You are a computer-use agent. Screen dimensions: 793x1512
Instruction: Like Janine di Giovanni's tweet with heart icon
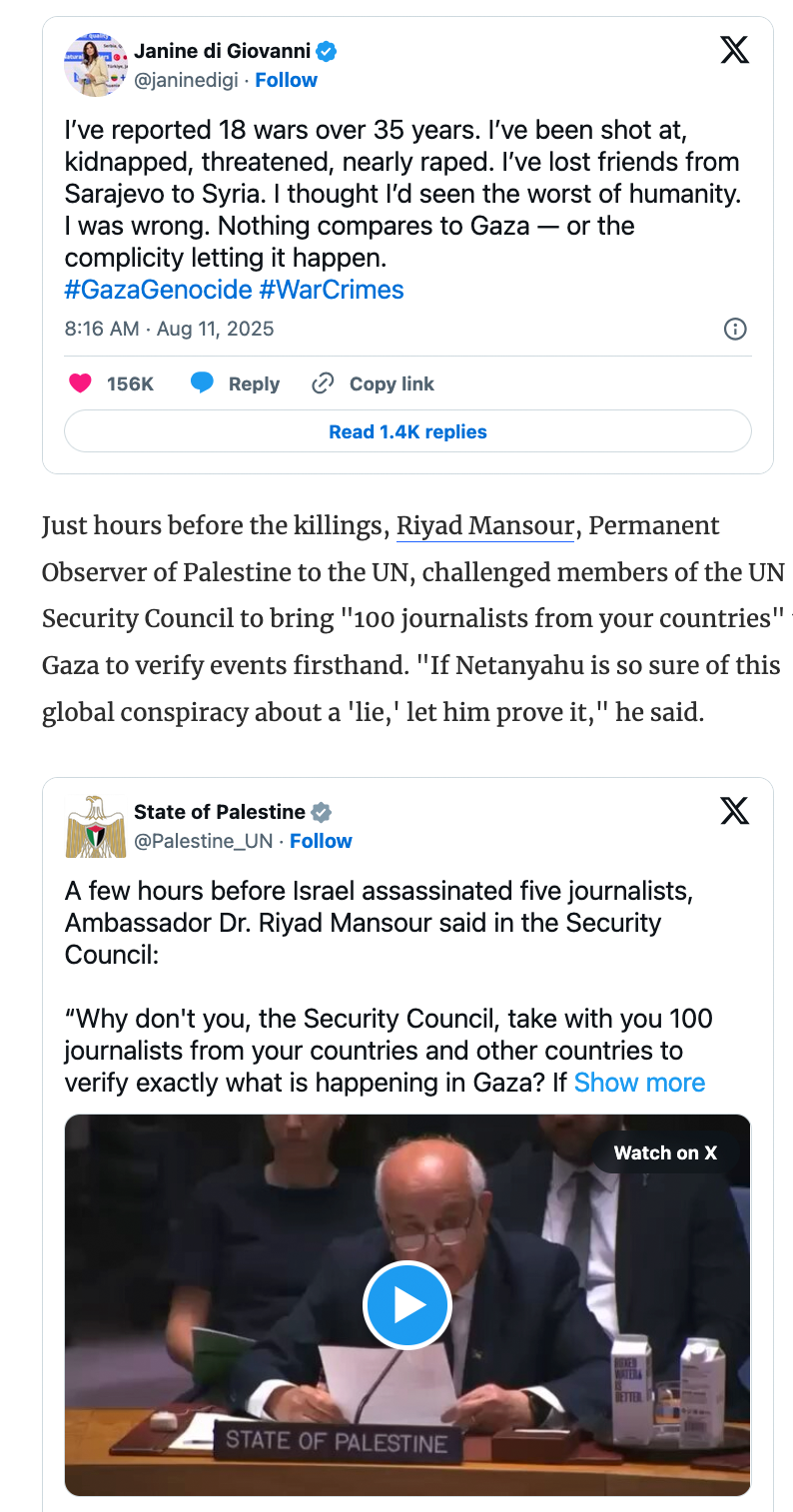(80, 383)
